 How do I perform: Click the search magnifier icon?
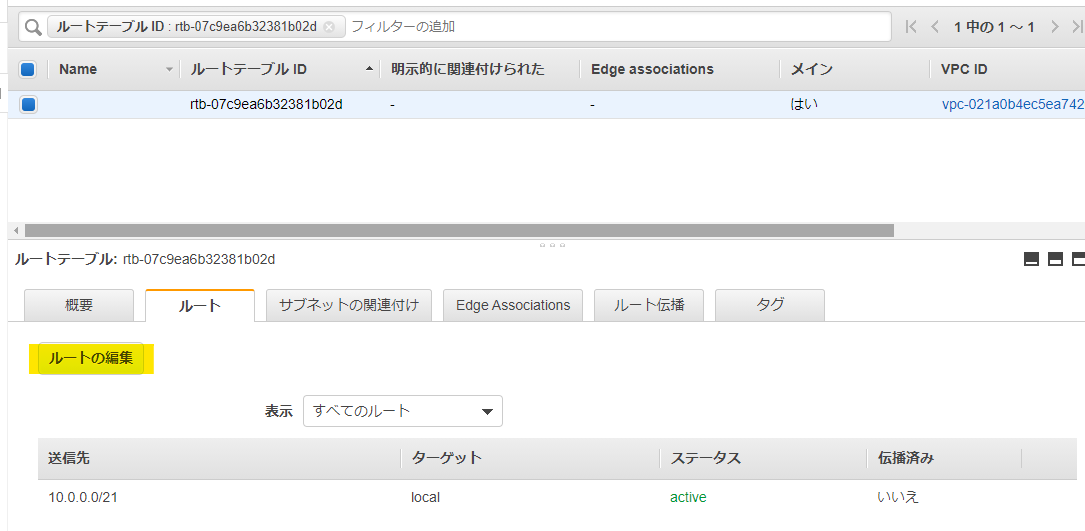pos(33,27)
